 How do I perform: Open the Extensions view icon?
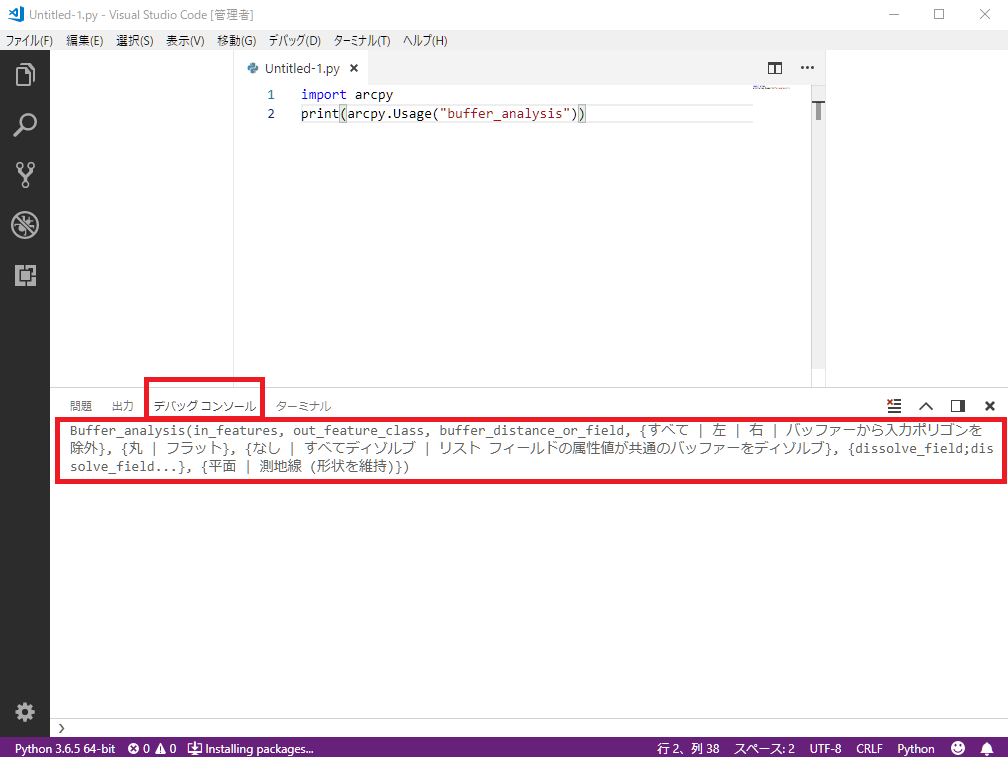pos(24,275)
